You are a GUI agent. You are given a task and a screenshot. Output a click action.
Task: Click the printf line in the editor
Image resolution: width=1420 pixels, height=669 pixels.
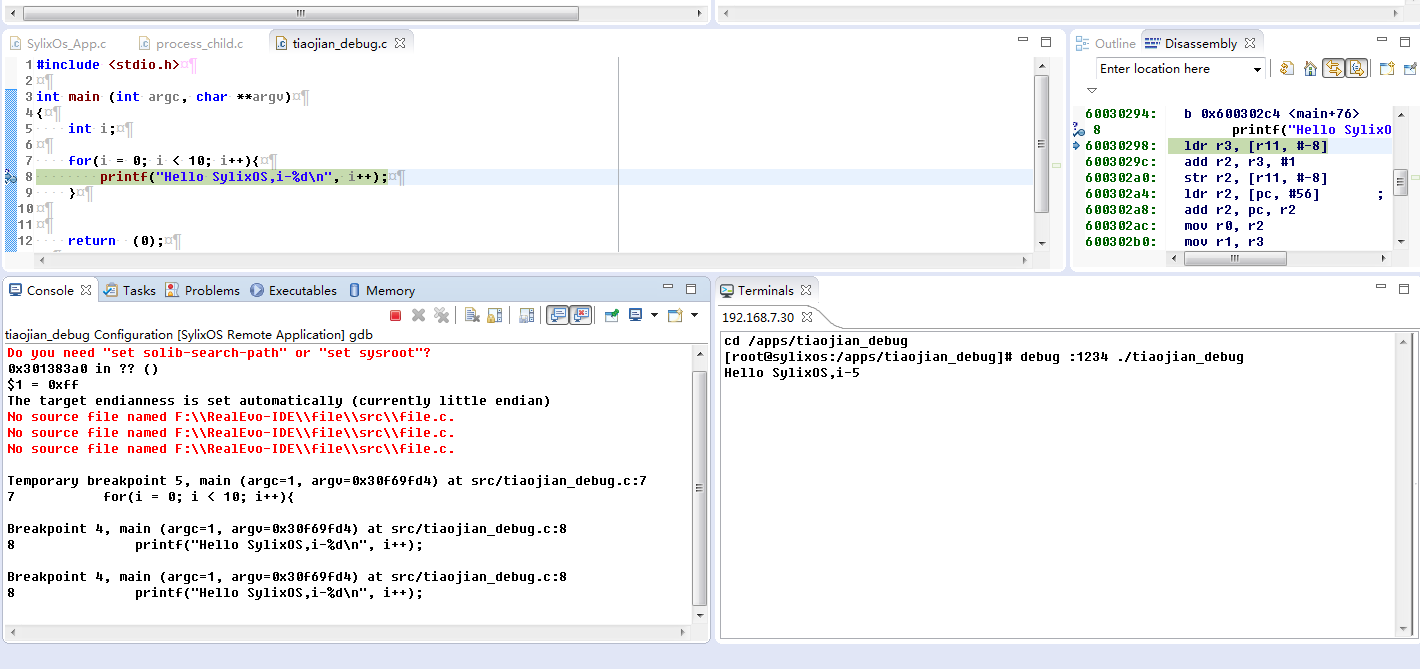pyautogui.click(x=243, y=177)
